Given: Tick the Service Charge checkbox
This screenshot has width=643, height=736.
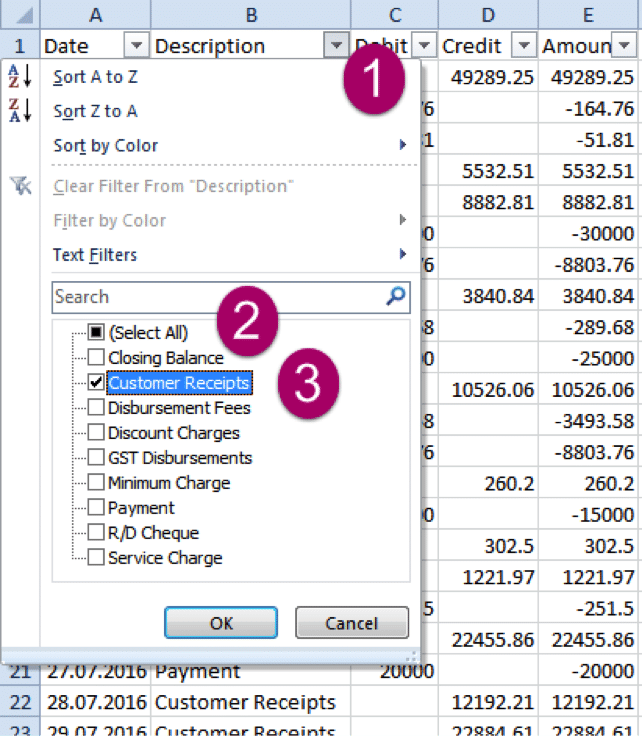Looking at the screenshot, I should (96, 558).
